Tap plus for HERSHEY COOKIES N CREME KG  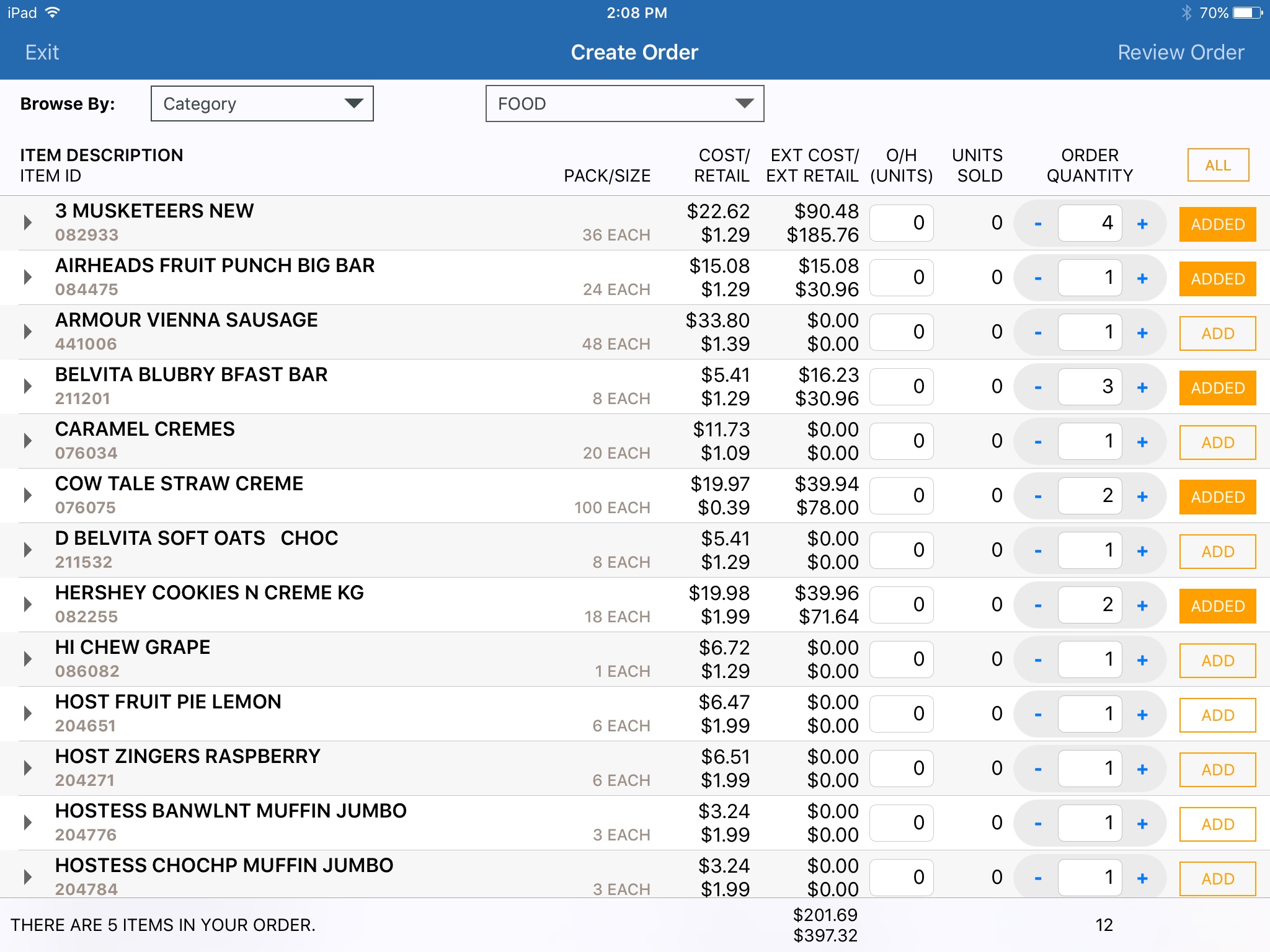tap(1142, 606)
